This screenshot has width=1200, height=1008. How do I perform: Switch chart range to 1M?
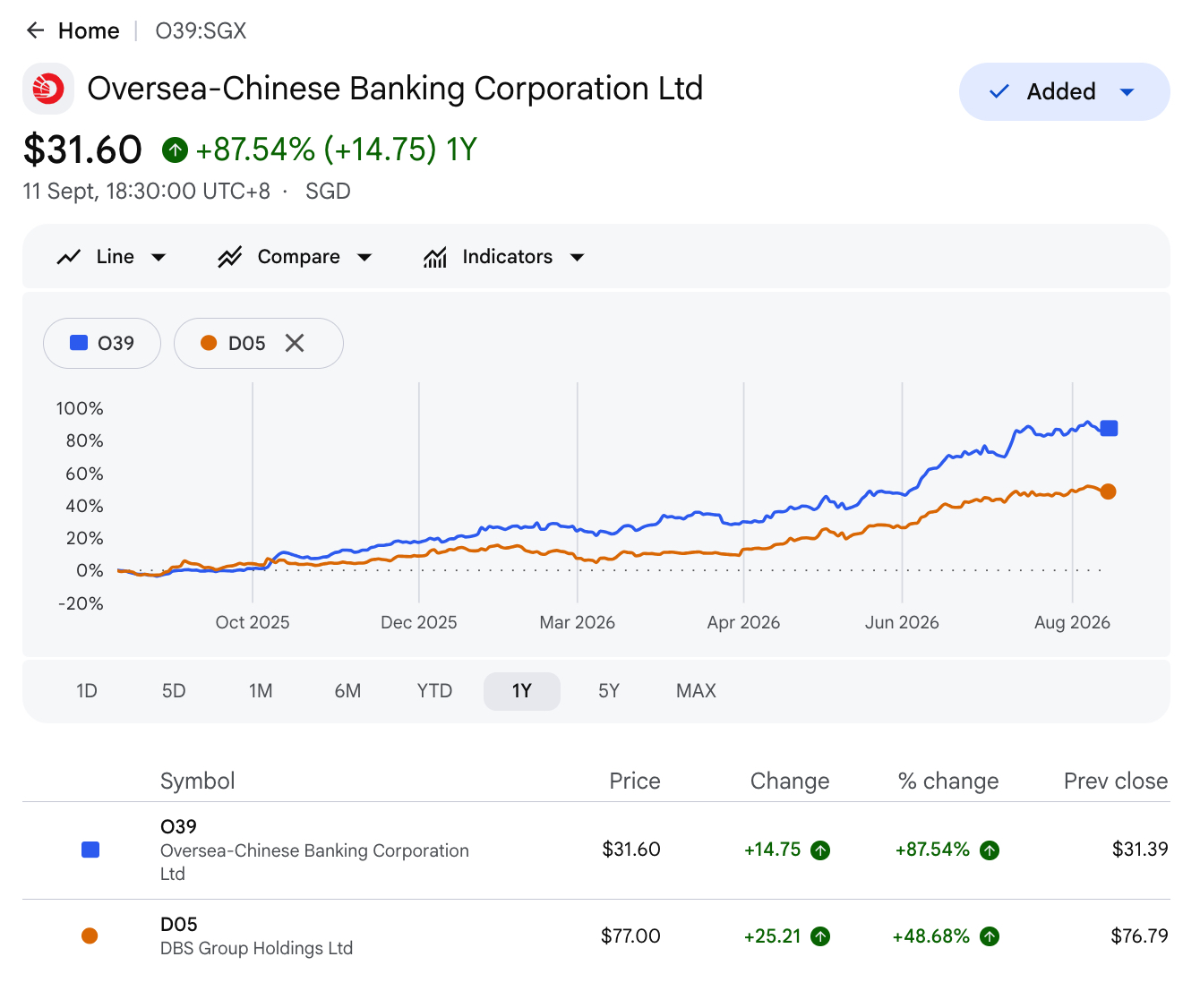pos(261,691)
